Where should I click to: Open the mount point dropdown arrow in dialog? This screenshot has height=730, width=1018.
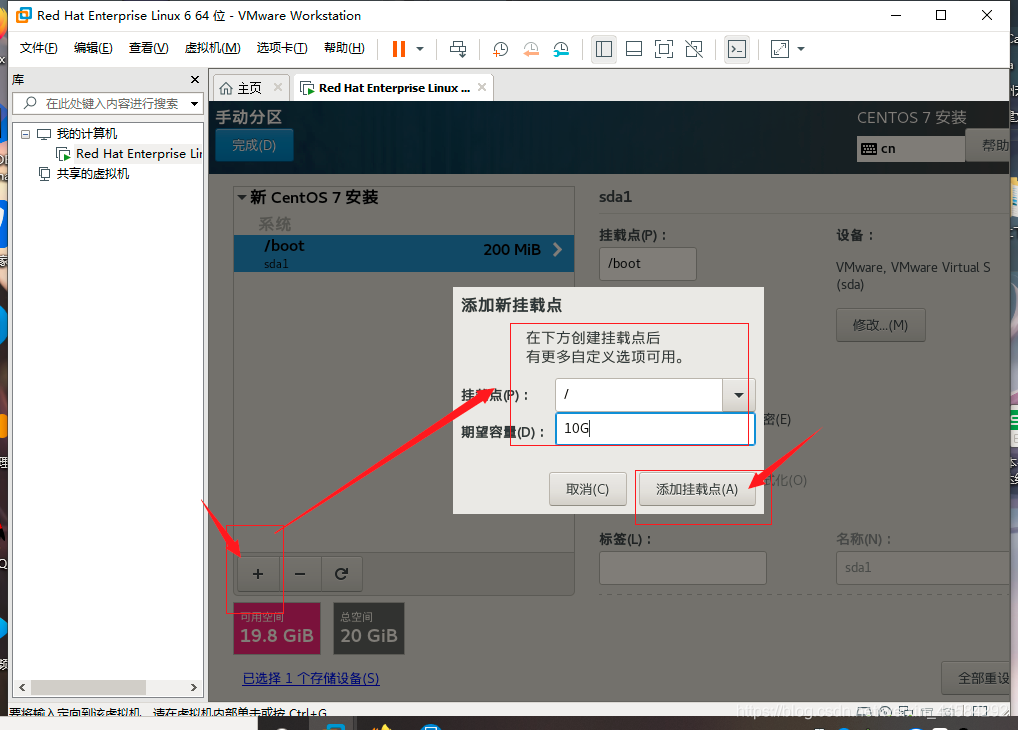pyautogui.click(x=739, y=395)
